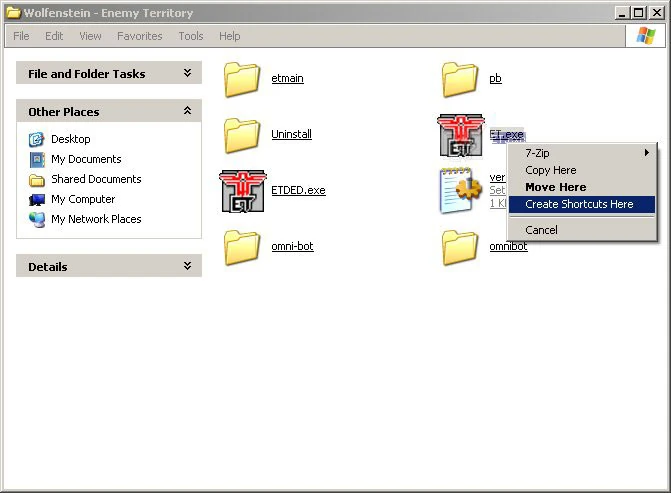
Task: Open the Help menu
Action: pos(229,36)
